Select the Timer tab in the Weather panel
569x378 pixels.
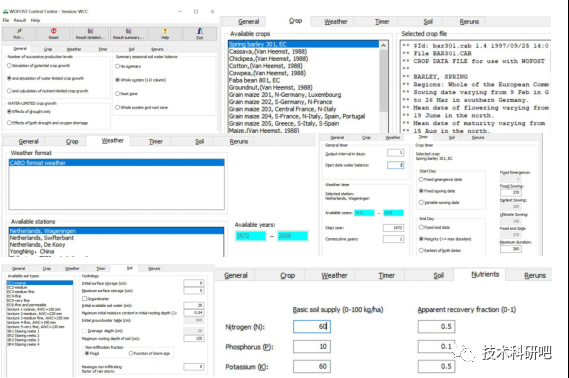tap(156, 141)
